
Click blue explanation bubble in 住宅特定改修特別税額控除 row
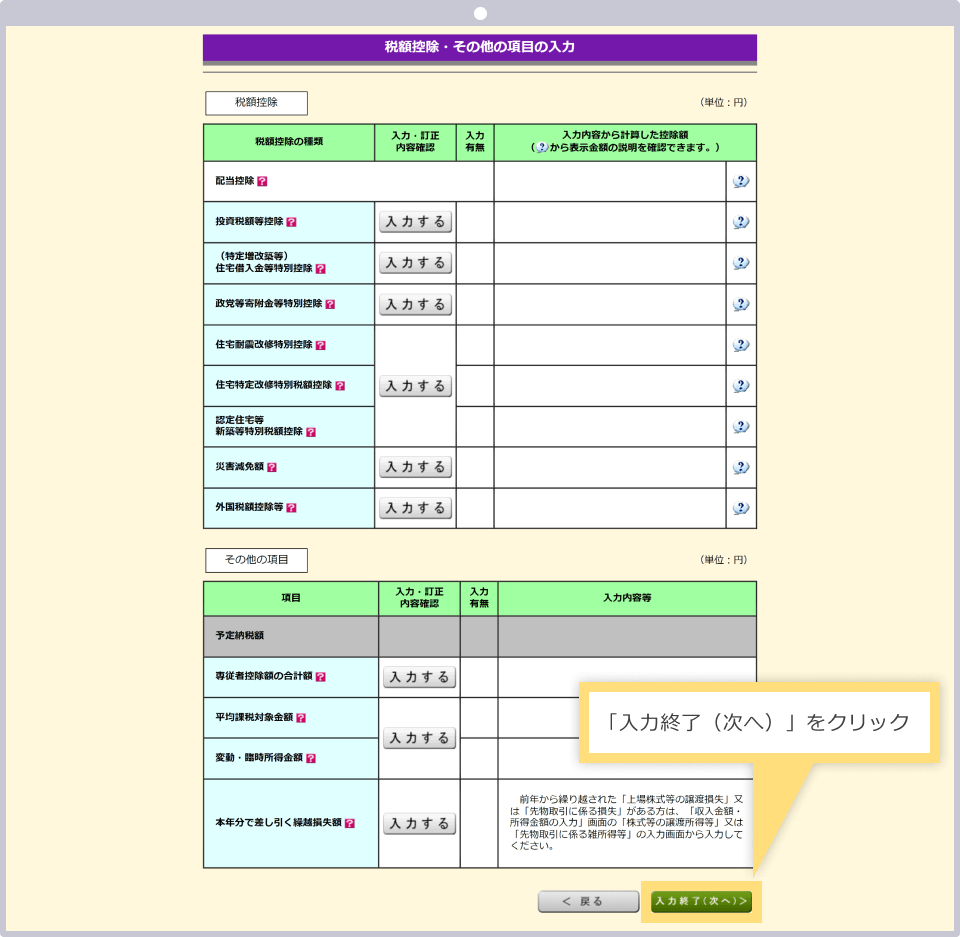(741, 386)
